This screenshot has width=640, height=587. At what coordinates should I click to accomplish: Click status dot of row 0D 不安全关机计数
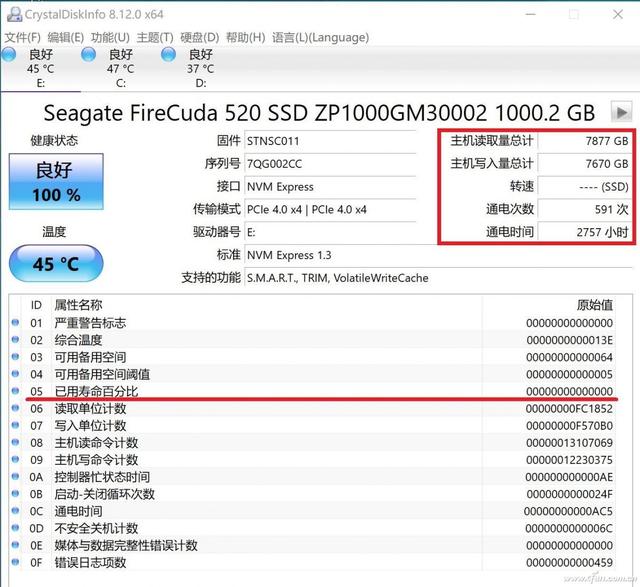pos(16,528)
